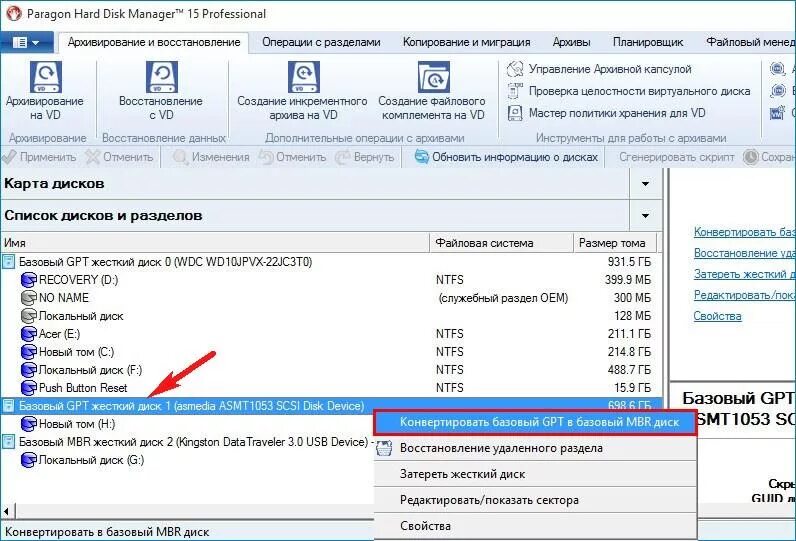The width and height of the screenshot is (796, 541).
Task: Select 128 МБ Локальный диск partition
Action: (x=331, y=316)
